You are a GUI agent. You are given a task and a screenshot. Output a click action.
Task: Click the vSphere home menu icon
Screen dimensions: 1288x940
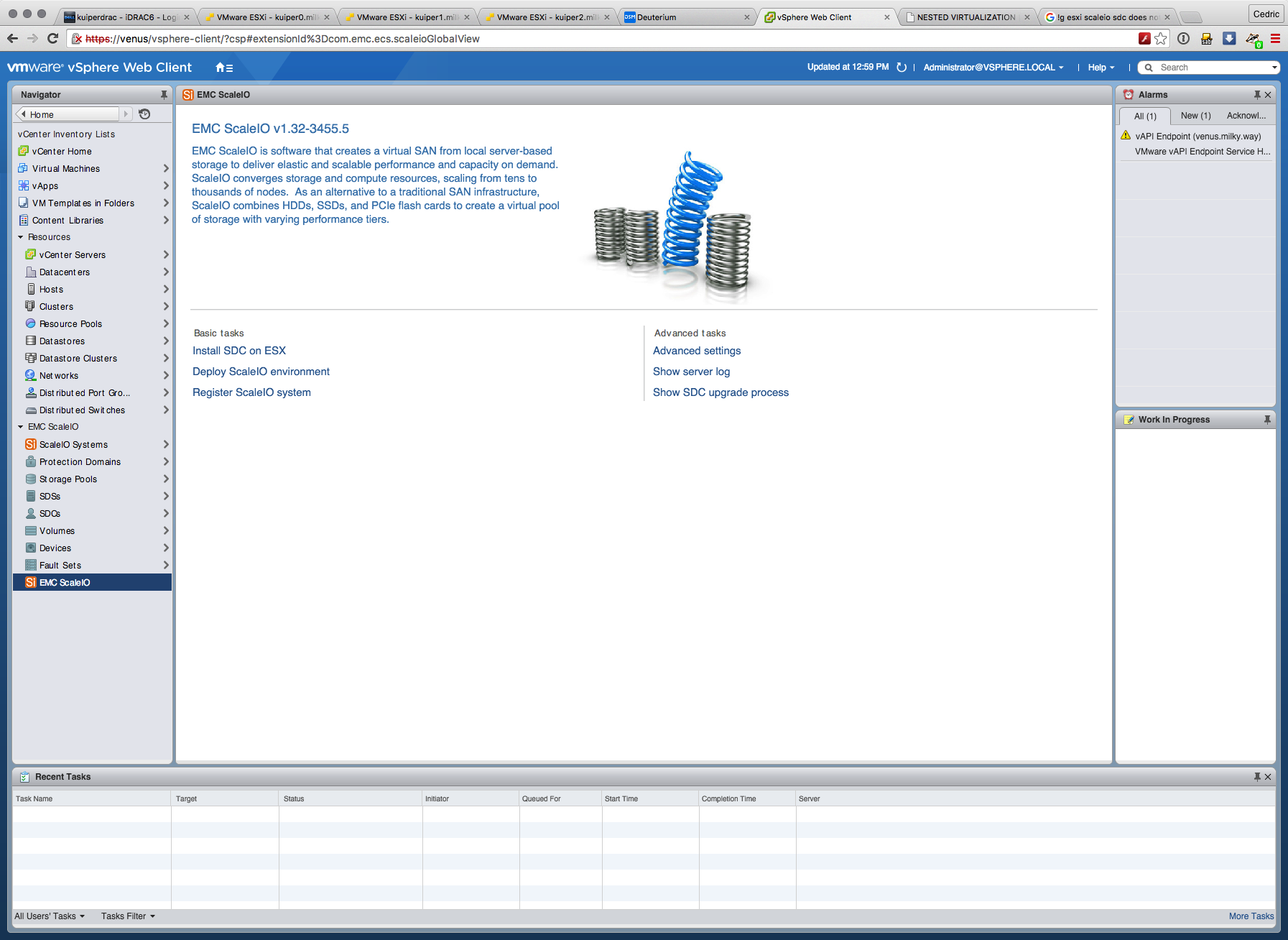[223, 68]
